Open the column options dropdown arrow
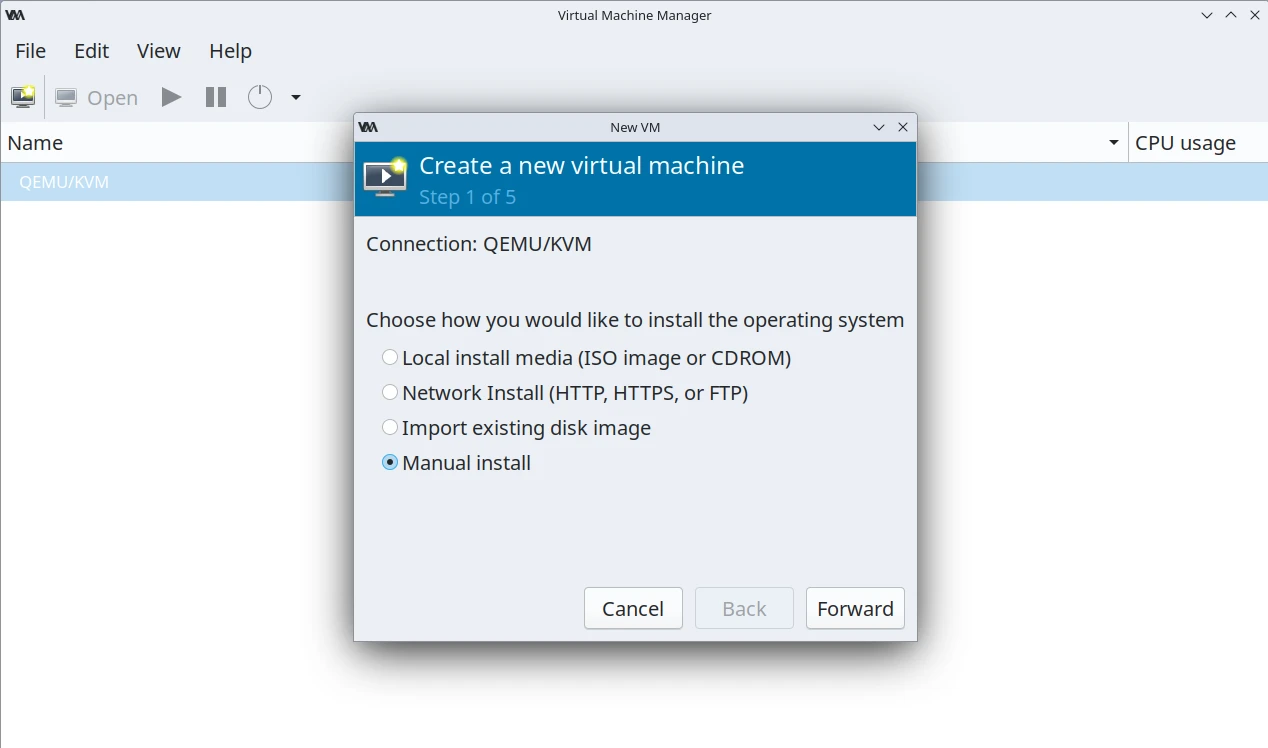This screenshot has width=1268, height=748. (x=1114, y=143)
